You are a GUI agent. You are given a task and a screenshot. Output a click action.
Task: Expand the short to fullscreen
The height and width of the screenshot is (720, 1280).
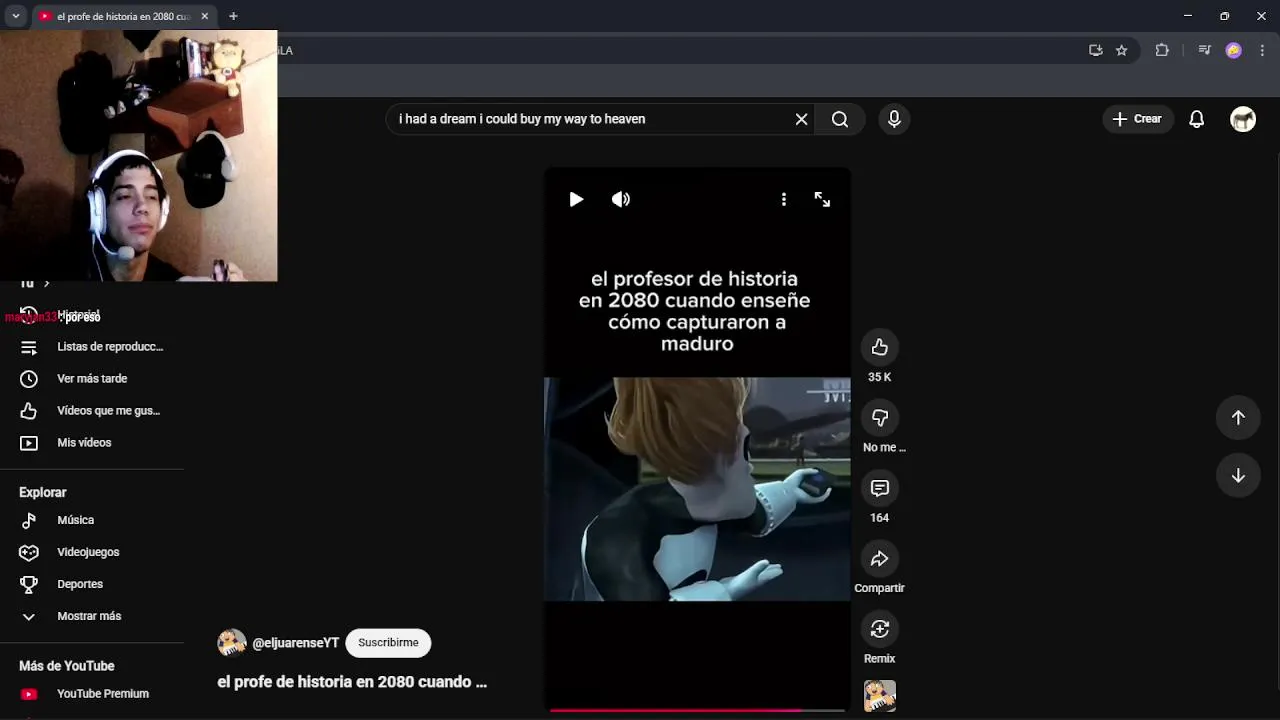(x=822, y=199)
